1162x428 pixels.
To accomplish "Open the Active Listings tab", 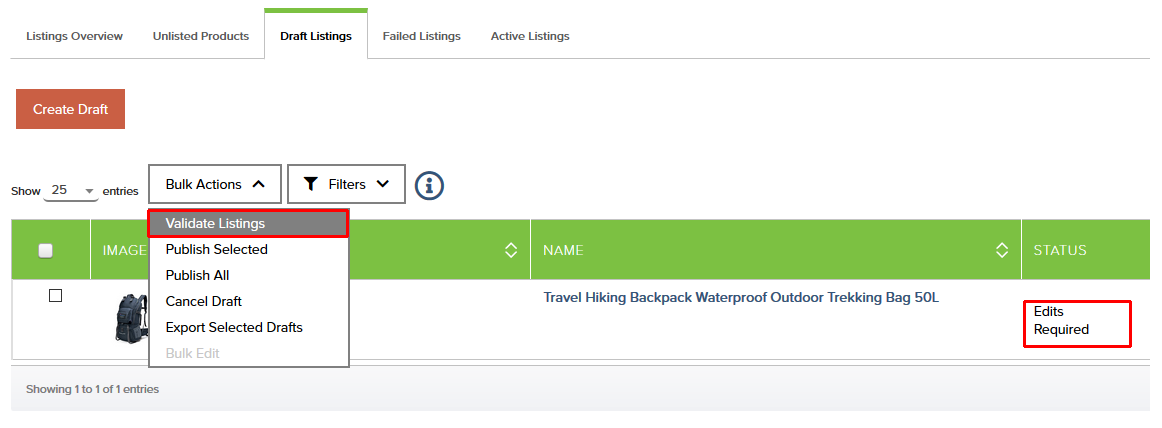I will (530, 36).
